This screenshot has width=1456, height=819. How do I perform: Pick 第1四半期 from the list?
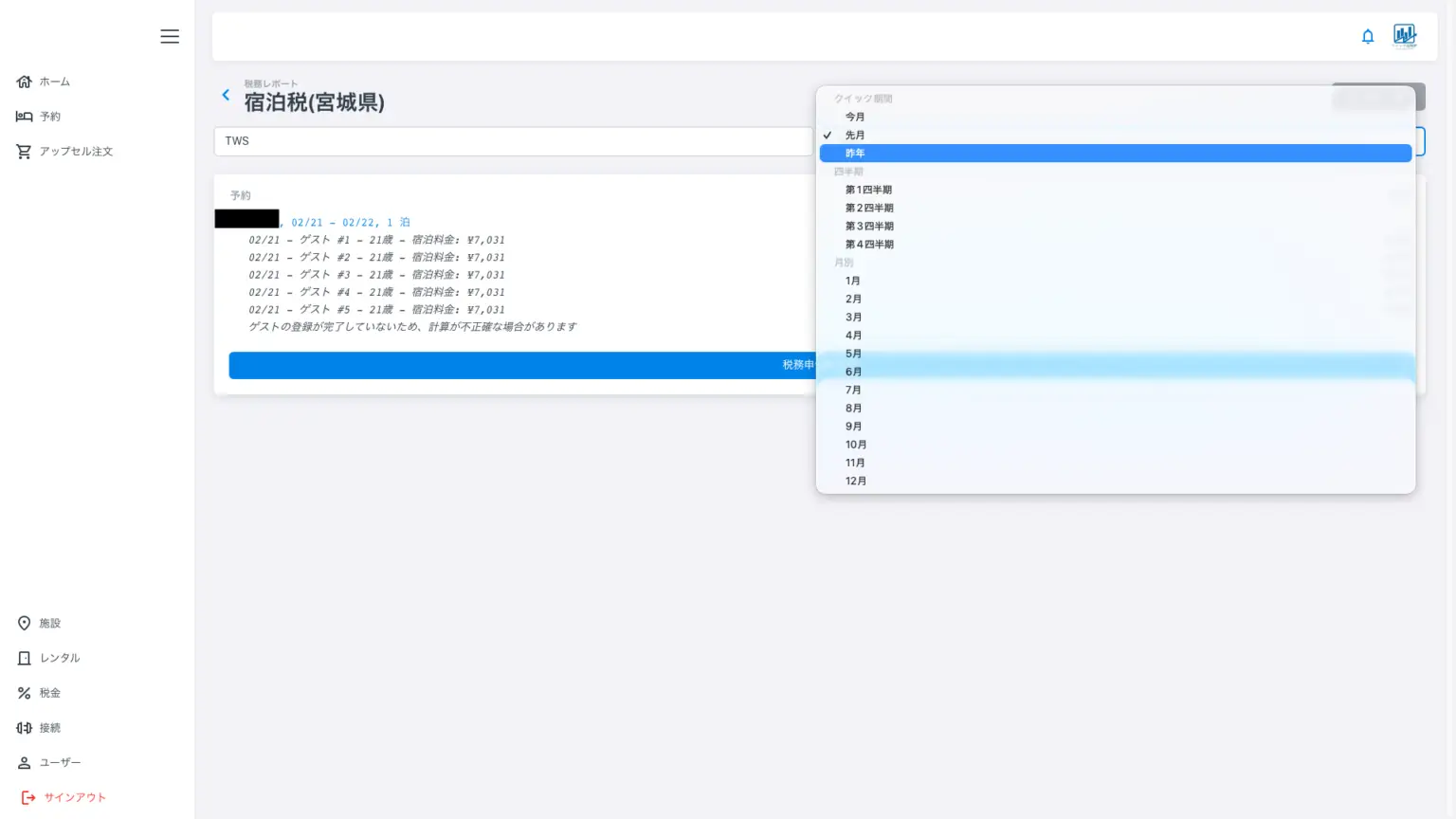tap(868, 190)
